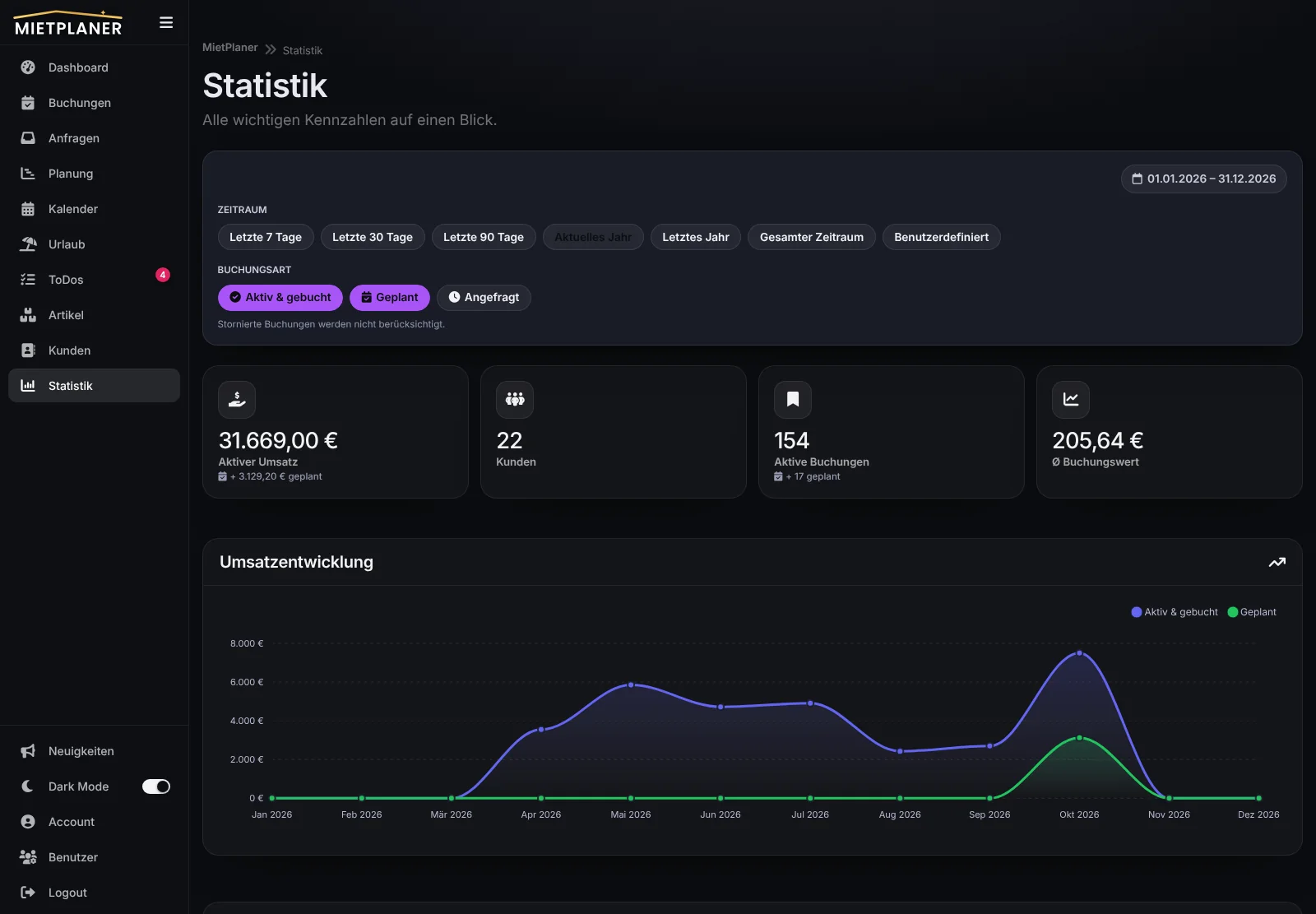Image resolution: width=1316 pixels, height=914 pixels.
Task: Select the Benutzer users-gear icon
Action: tap(28, 857)
